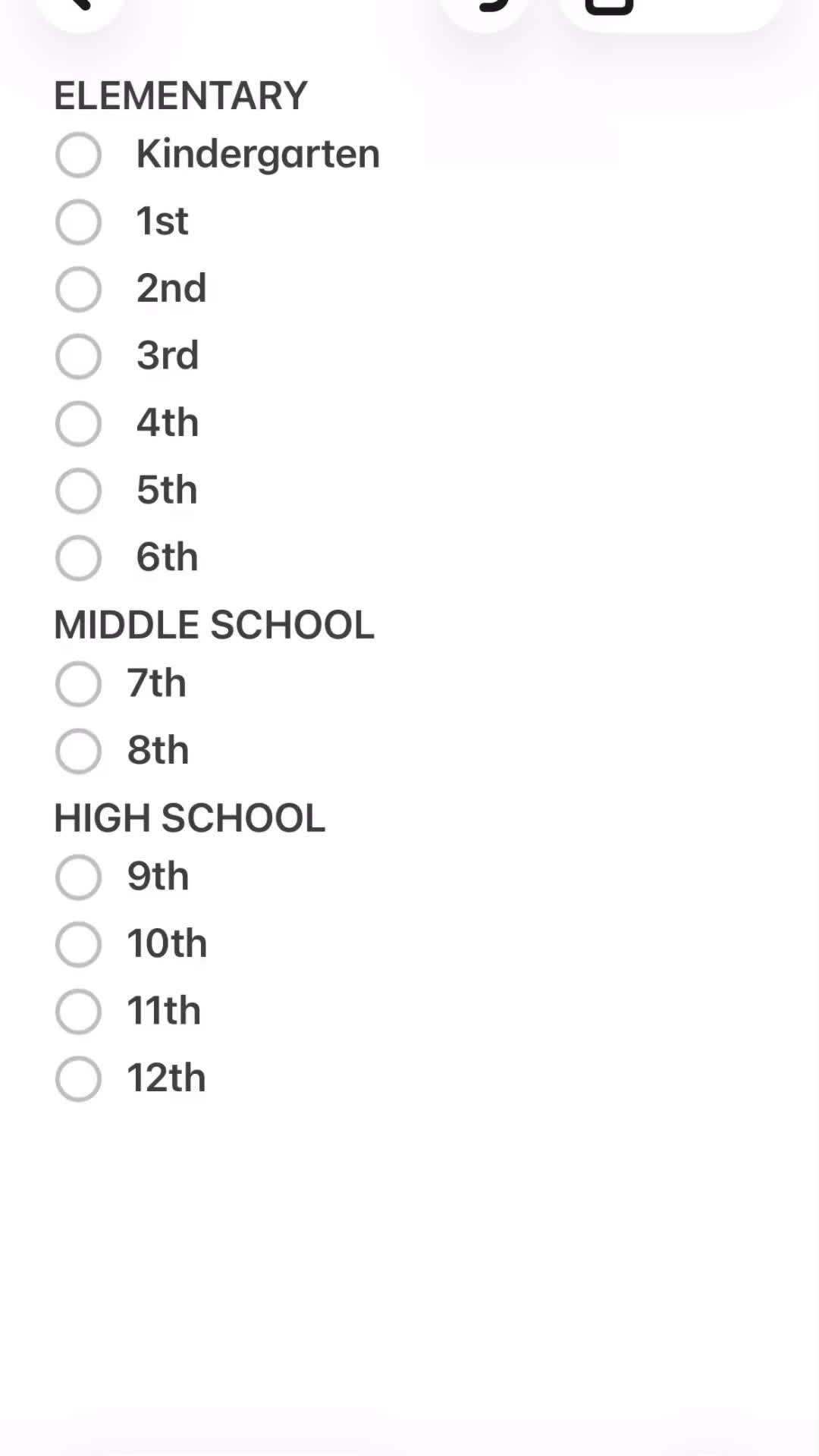Choose the 2nd grade radio button
Viewport: 819px width, 1456px height.
(x=78, y=289)
